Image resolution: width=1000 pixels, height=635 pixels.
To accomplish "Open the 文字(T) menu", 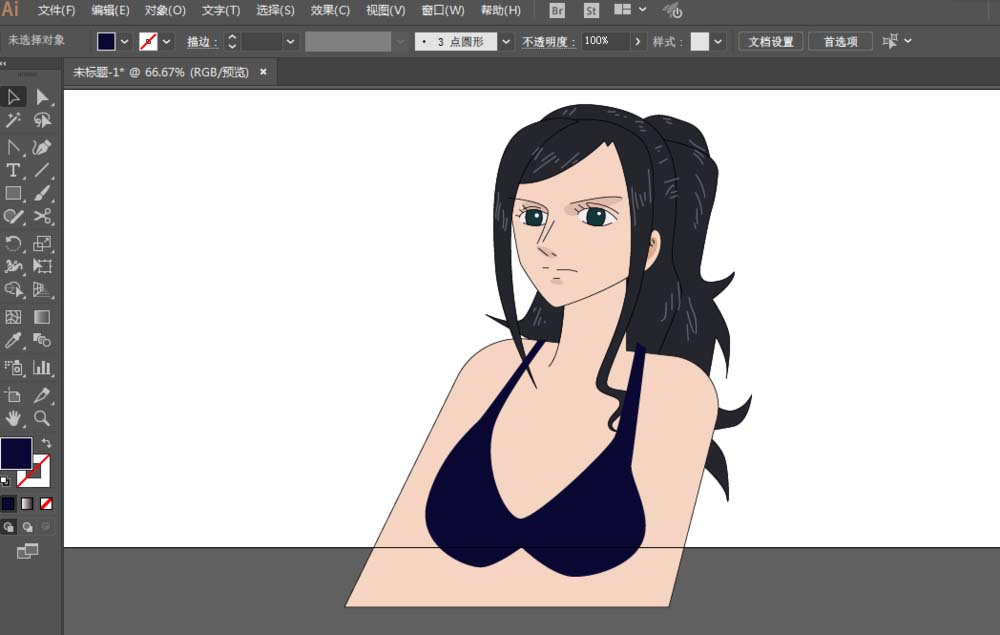I will click(221, 10).
